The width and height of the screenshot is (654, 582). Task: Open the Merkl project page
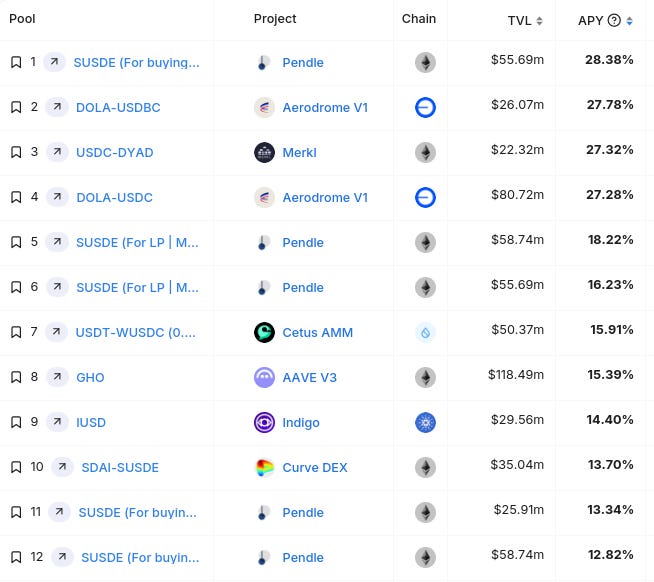click(x=299, y=153)
